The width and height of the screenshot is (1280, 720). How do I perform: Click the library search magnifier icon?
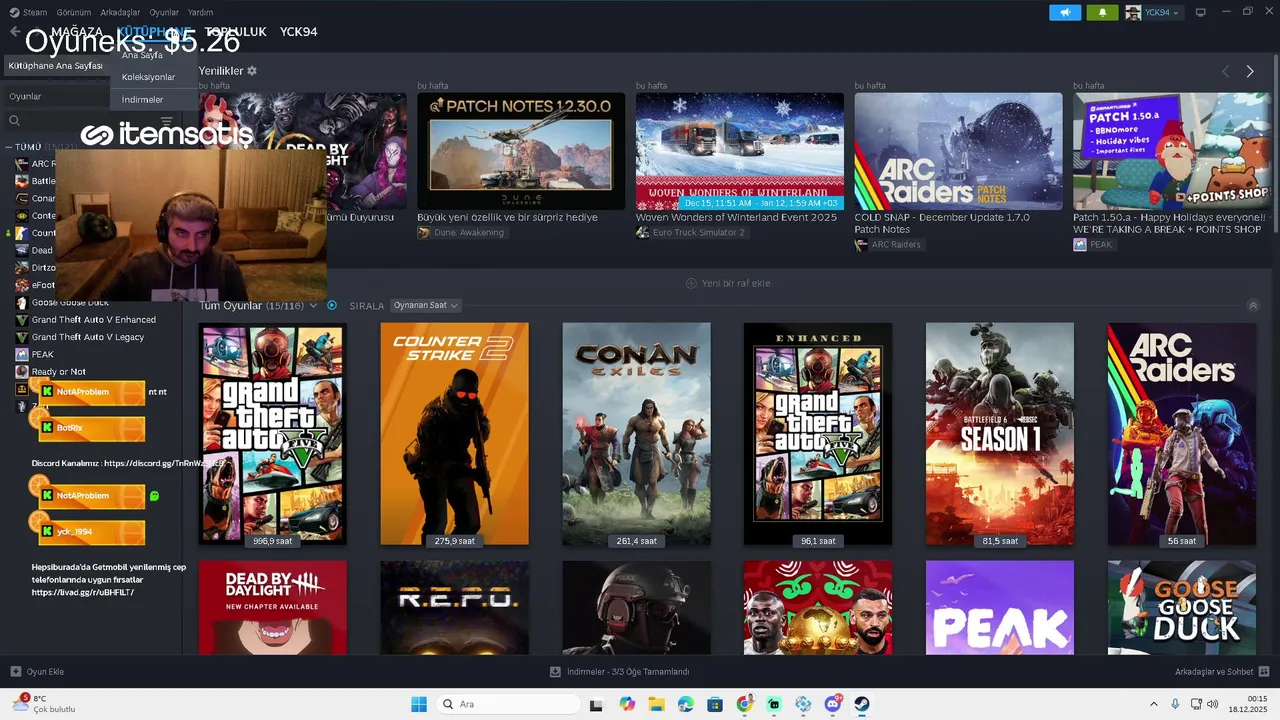coord(14,121)
